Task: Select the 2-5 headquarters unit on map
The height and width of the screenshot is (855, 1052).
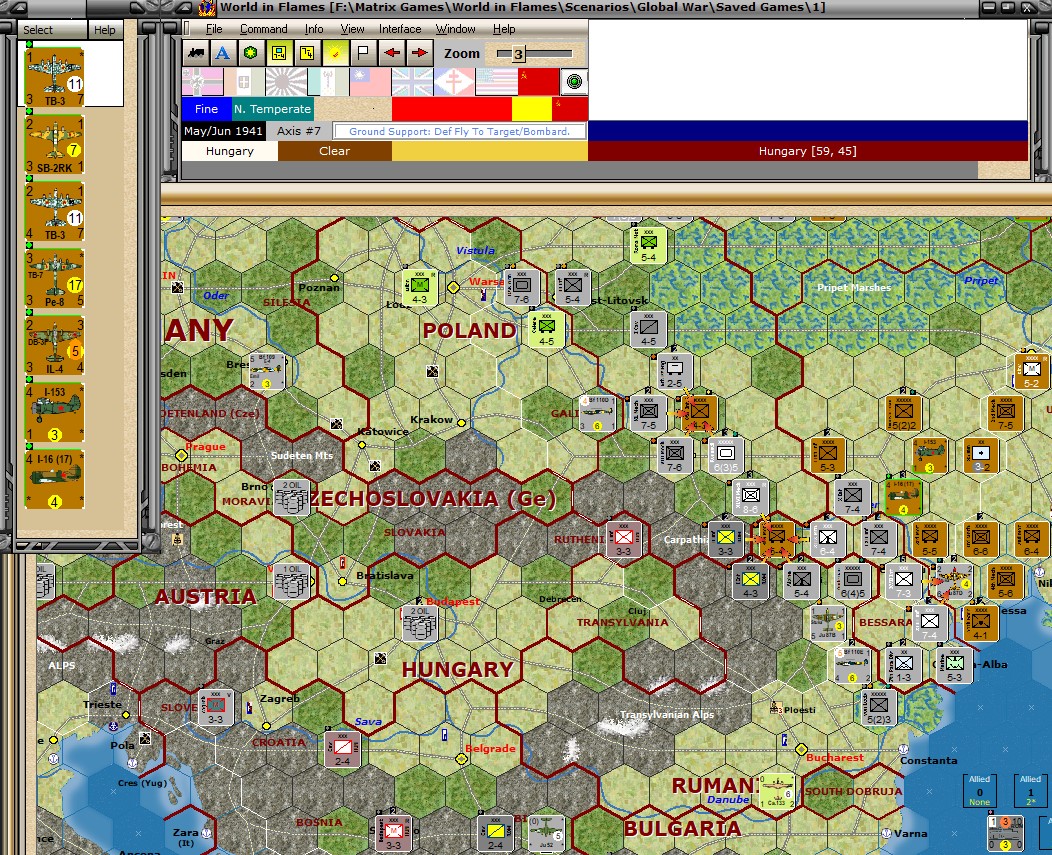Action: 674,371
